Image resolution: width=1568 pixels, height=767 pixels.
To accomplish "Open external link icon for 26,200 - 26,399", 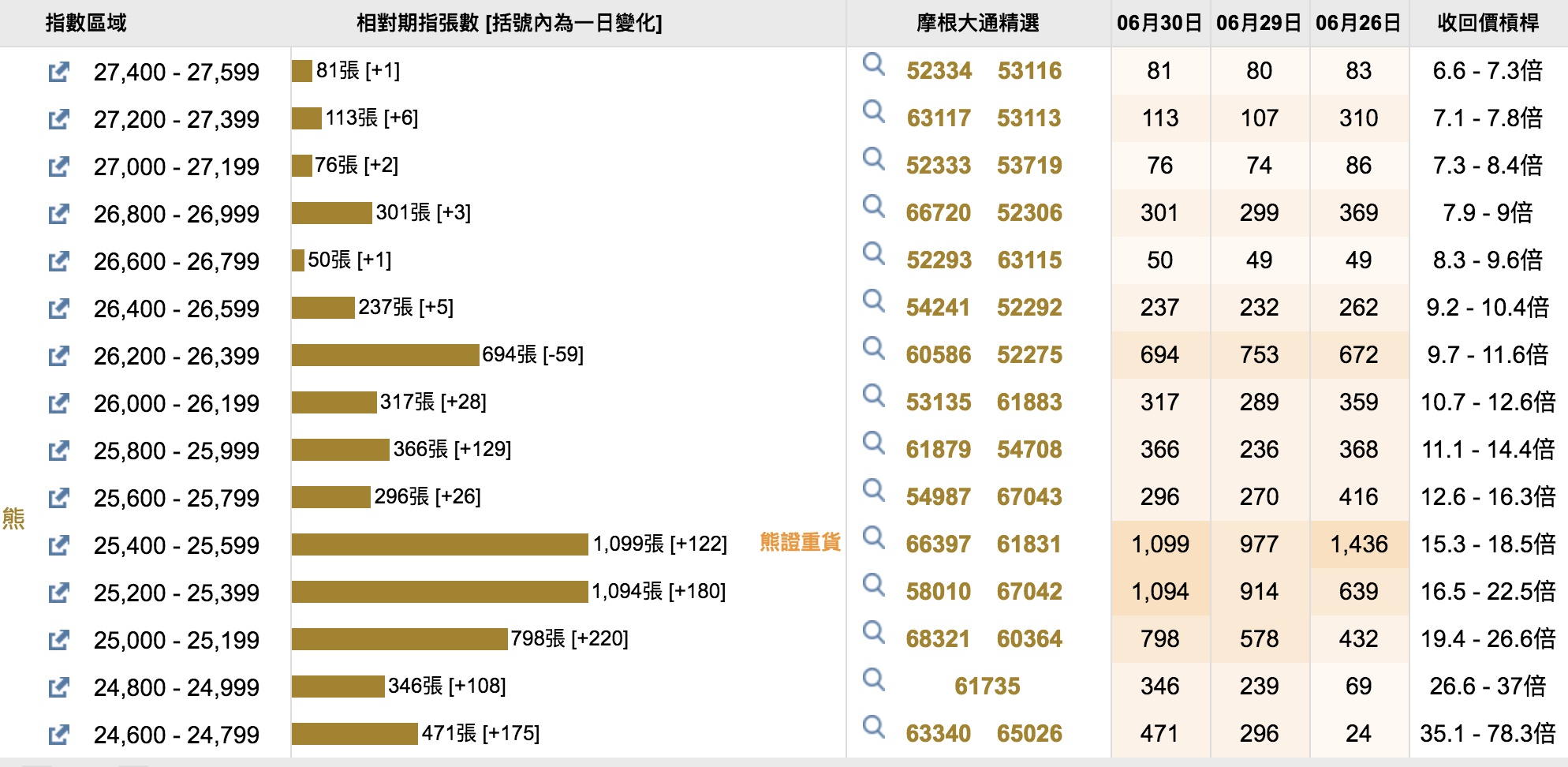I will (58, 356).
